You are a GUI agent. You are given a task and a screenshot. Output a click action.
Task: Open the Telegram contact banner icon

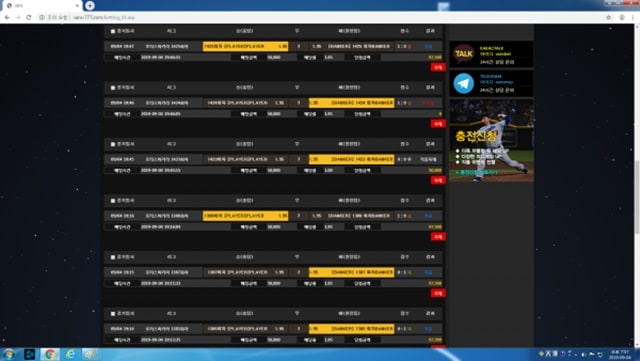tap(464, 83)
